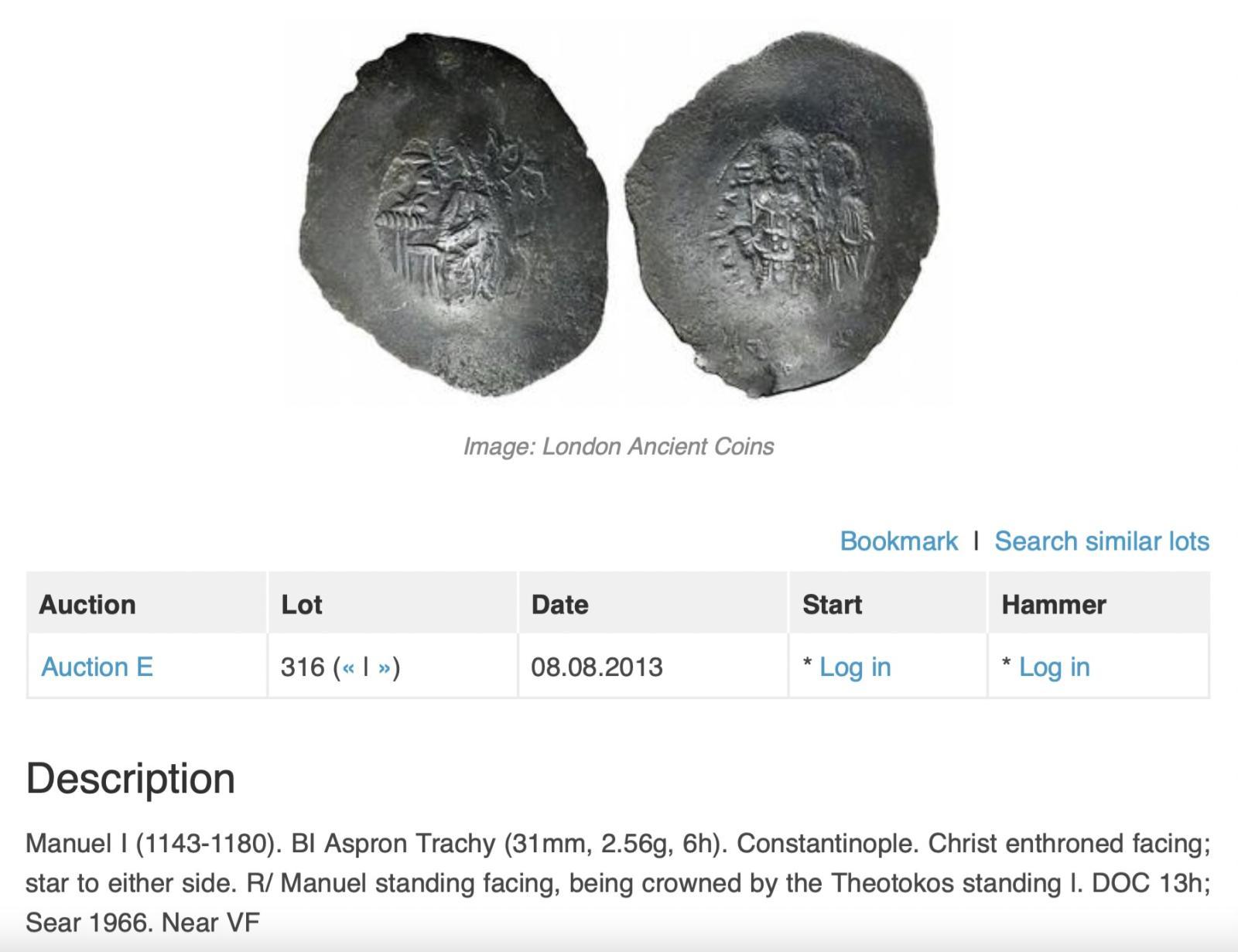Click the Start column header
The height and width of the screenshot is (952, 1238).
click(832, 604)
